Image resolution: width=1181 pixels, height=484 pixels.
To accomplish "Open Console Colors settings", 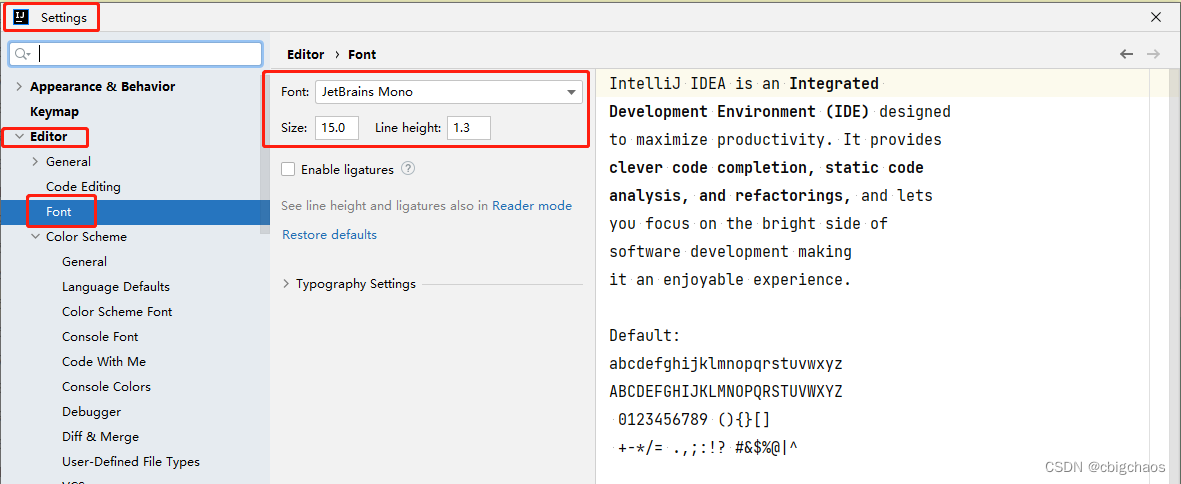I will 106,387.
